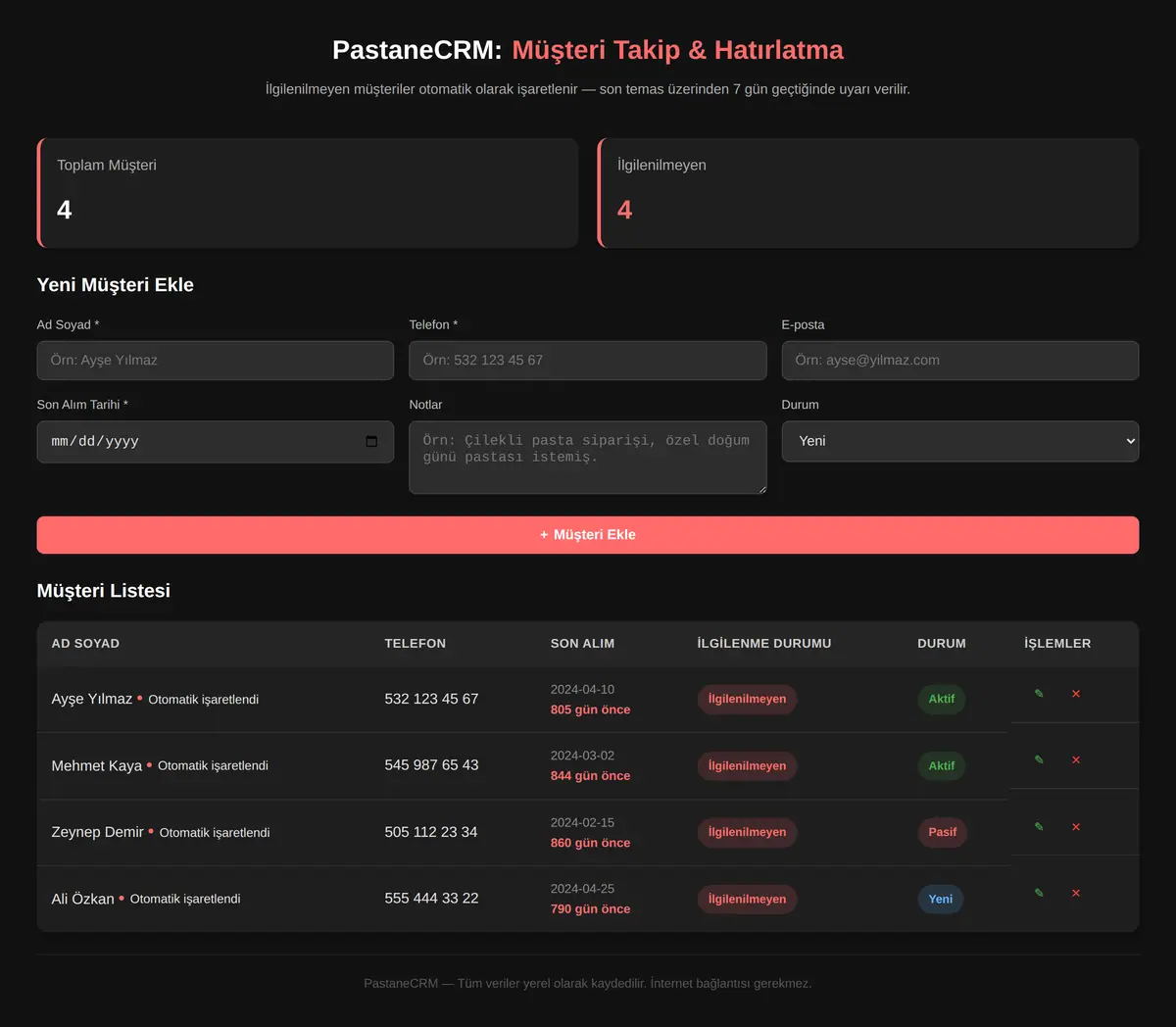Image resolution: width=1176 pixels, height=1027 pixels.
Task: Click phone number 505 112 23 34
Action: tap(431, 832)
